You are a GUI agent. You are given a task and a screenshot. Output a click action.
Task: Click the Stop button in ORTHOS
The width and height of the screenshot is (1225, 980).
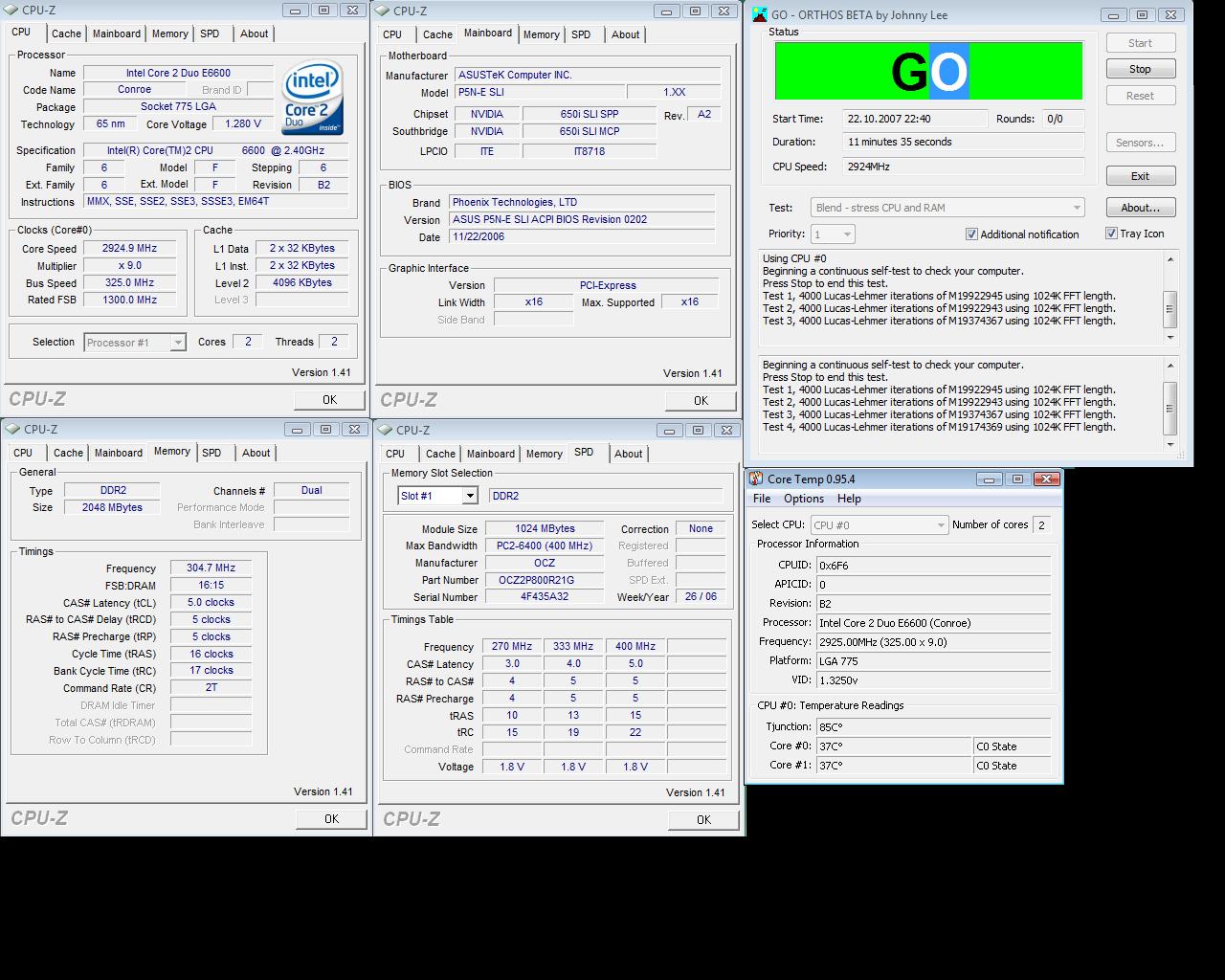[x=1140, y=69]
